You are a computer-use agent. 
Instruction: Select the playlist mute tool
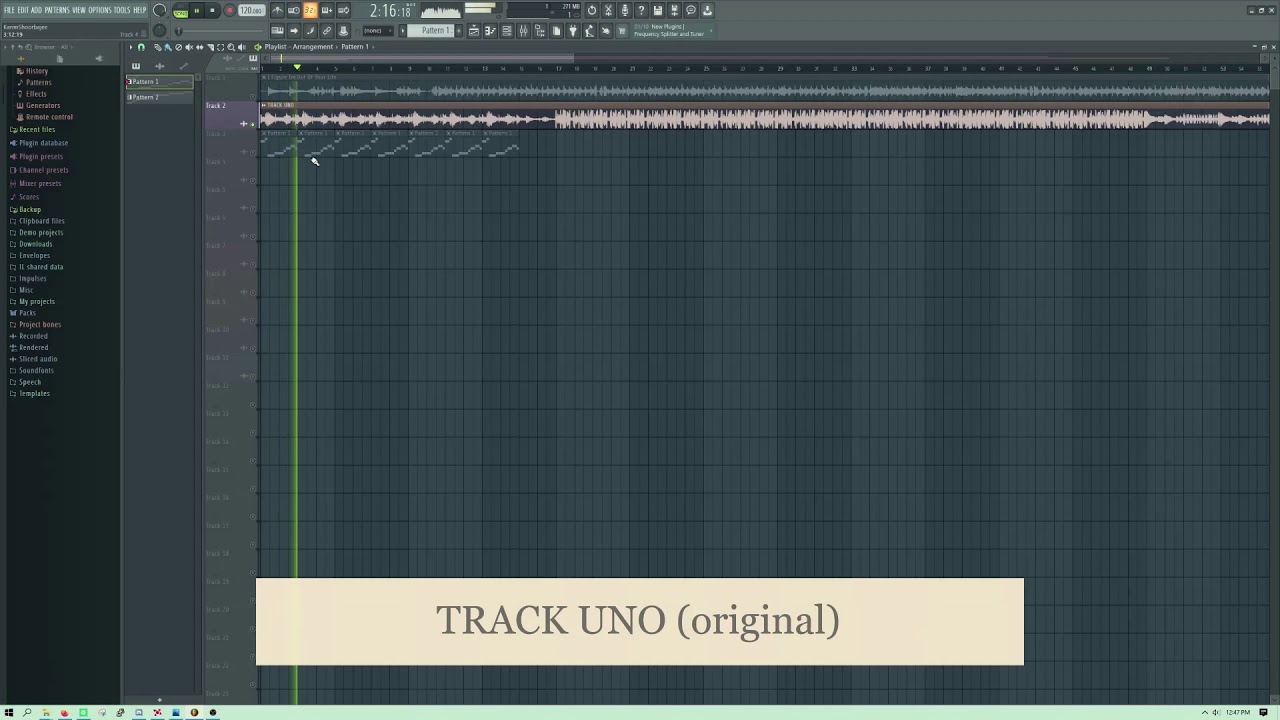(189, 47)
